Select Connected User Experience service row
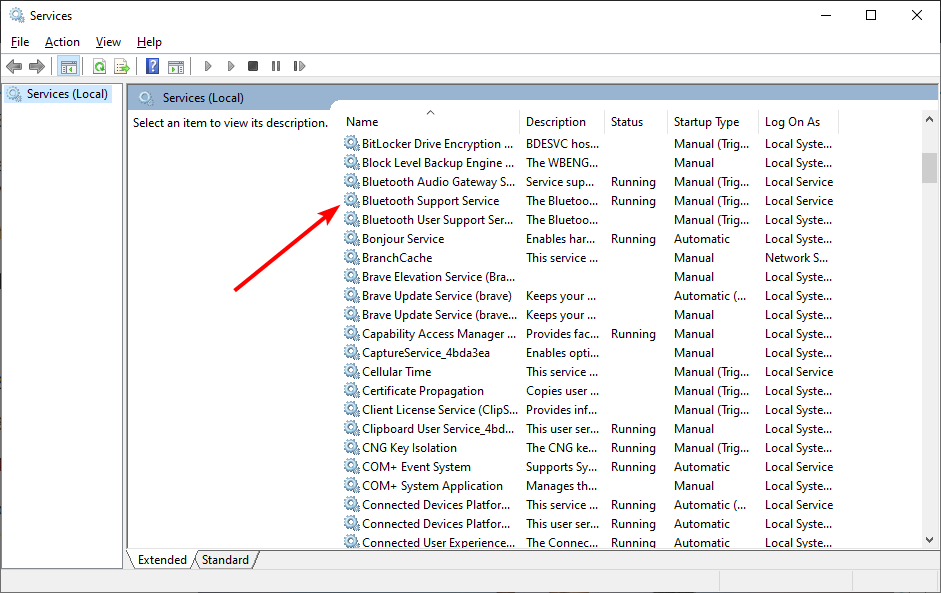 click(589, 542)
